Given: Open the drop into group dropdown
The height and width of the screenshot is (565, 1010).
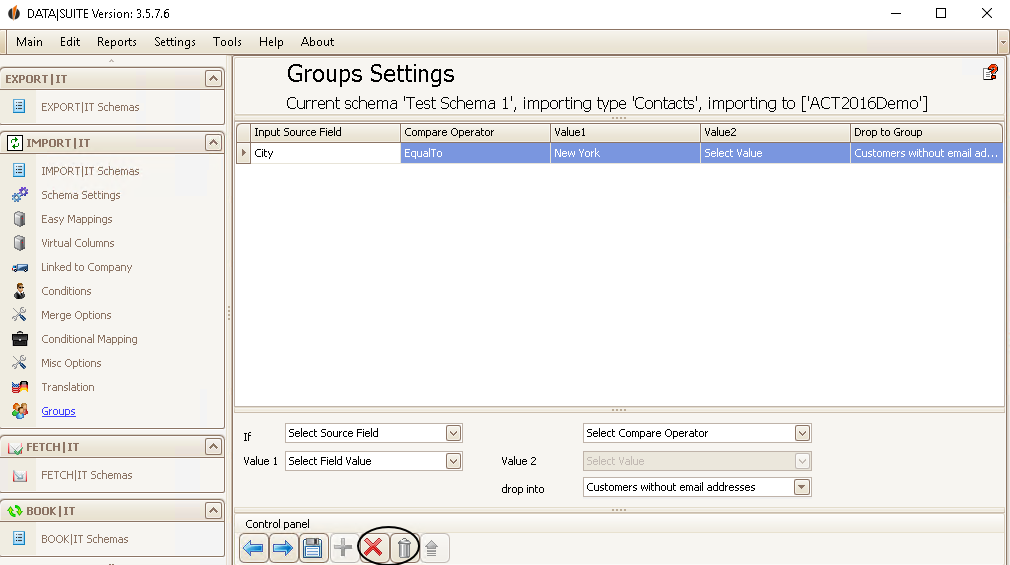Looking at the screenshot, I should pyautogui.click(x=802, y=487).
